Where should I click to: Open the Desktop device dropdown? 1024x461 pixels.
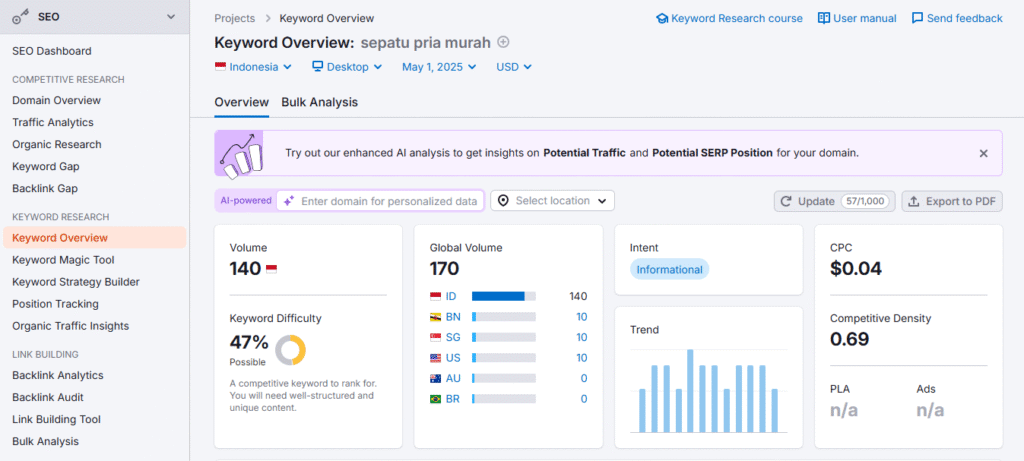tap(347, 67)
